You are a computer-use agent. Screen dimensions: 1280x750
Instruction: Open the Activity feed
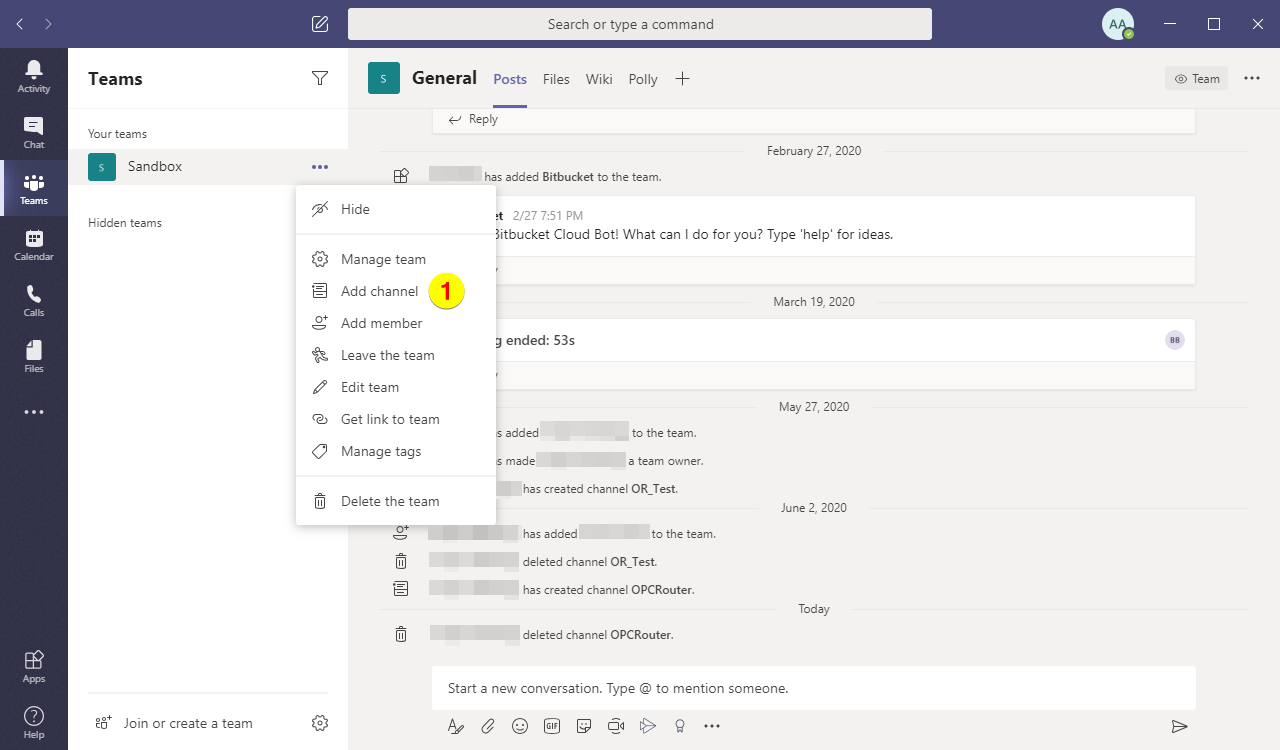34,72
